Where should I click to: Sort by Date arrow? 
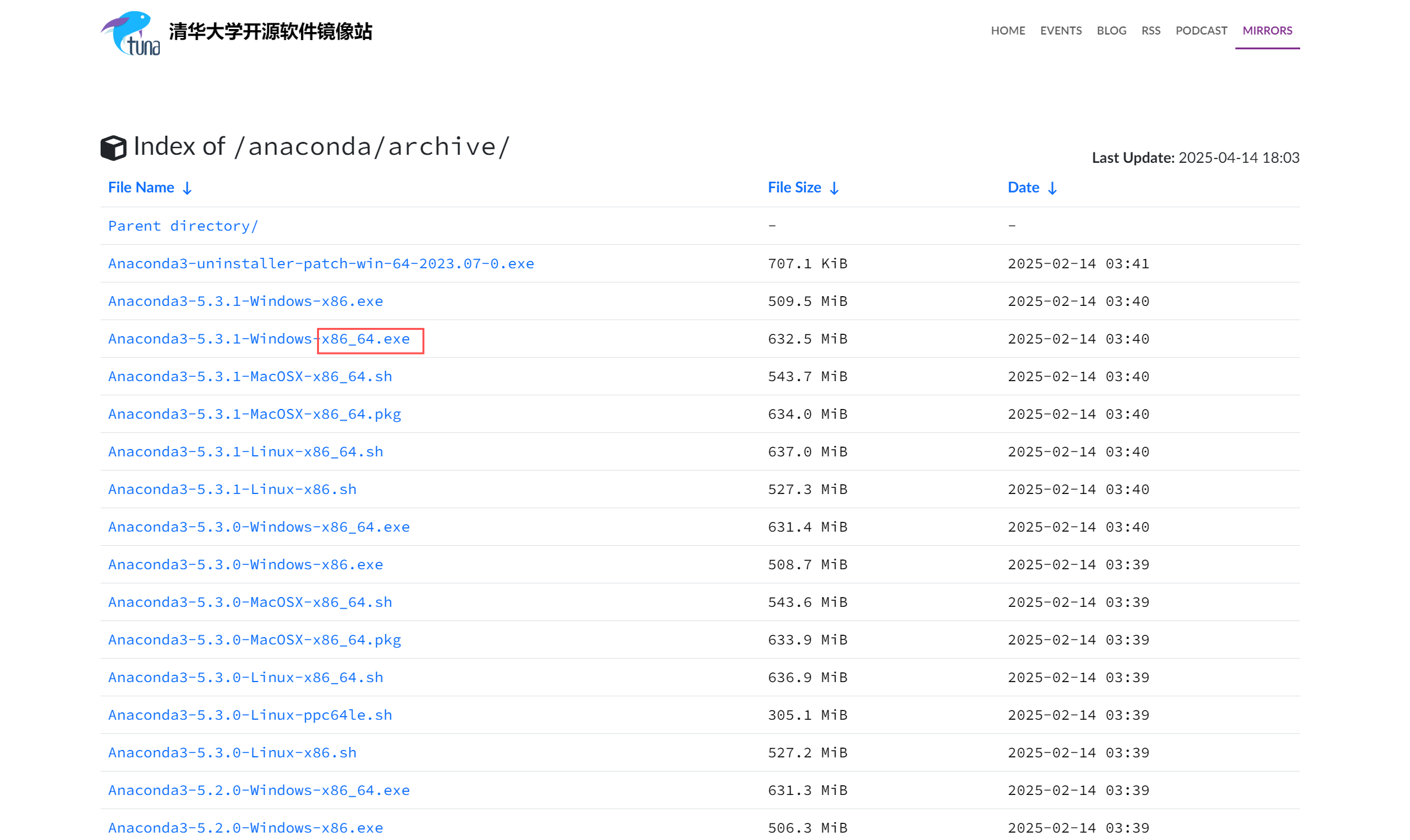click(x=1053, y=188)
